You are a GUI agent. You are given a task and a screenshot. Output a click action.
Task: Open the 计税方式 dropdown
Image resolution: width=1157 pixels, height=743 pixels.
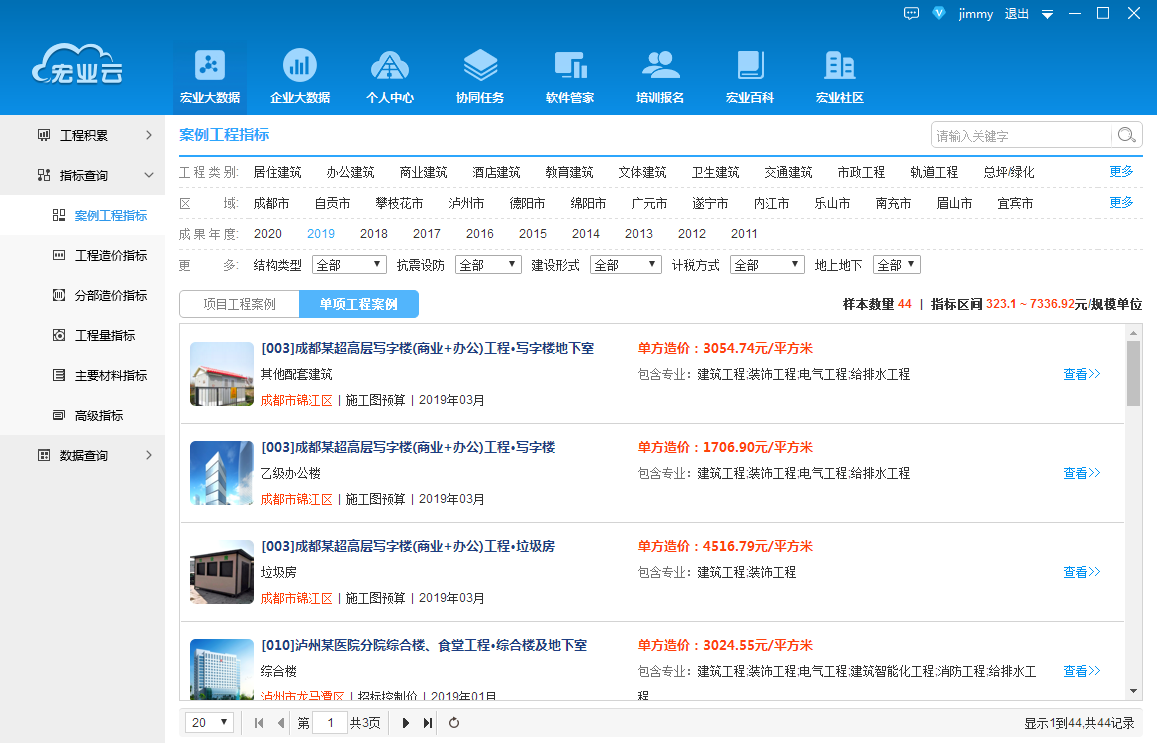(766, 264)
